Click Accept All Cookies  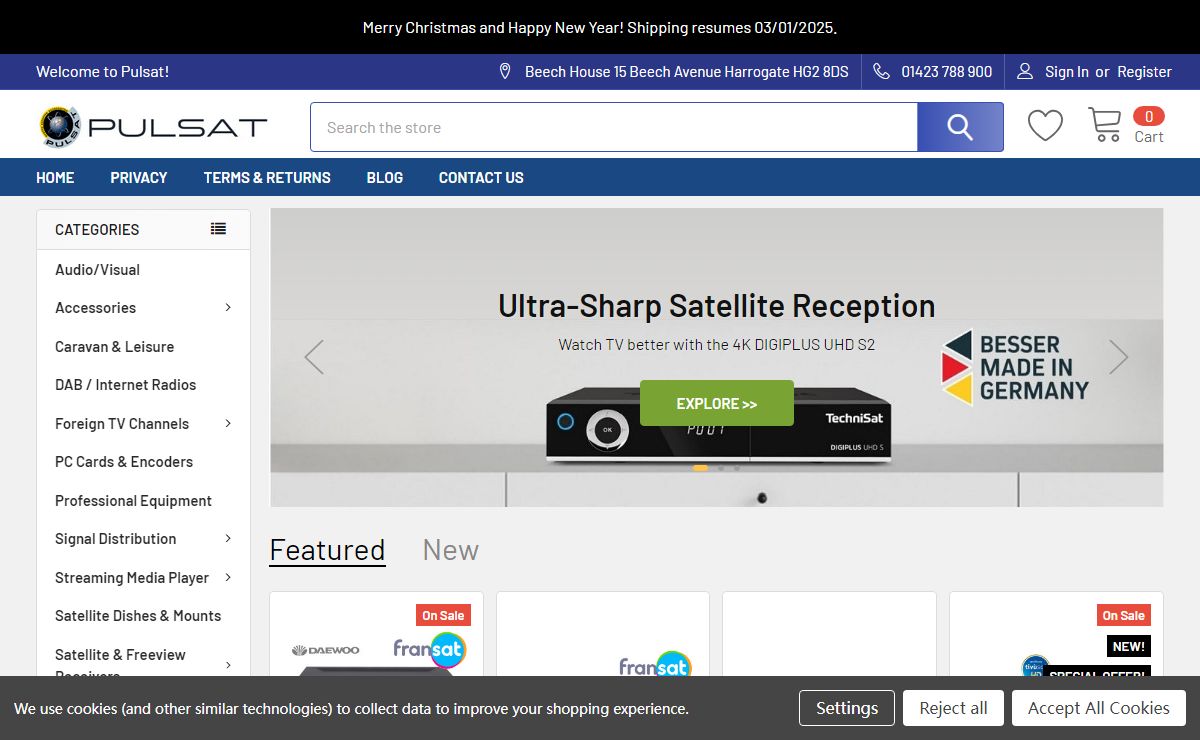[x=1099, y=708]
